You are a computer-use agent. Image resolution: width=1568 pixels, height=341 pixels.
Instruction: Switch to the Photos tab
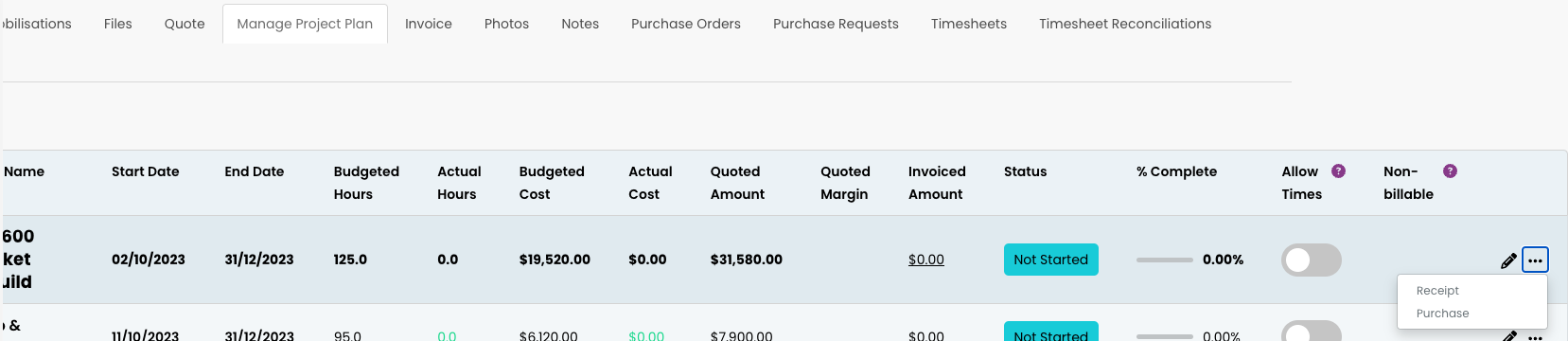506,24
